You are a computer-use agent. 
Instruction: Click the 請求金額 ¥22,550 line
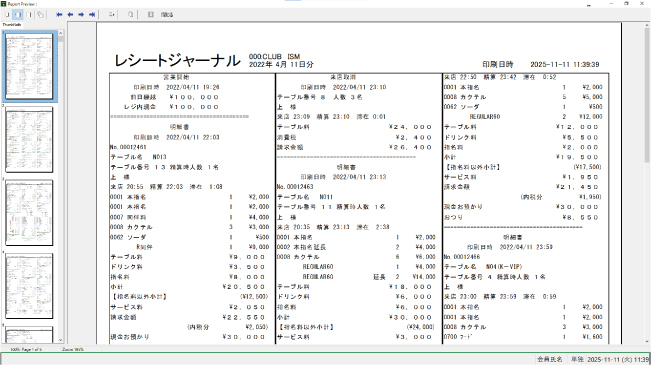pos(188,317)
